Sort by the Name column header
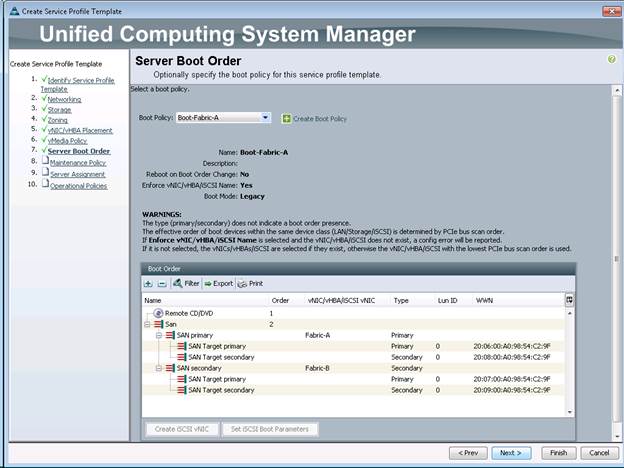The height and width of the screenshot is (468, 624). (x=205, y=300)
